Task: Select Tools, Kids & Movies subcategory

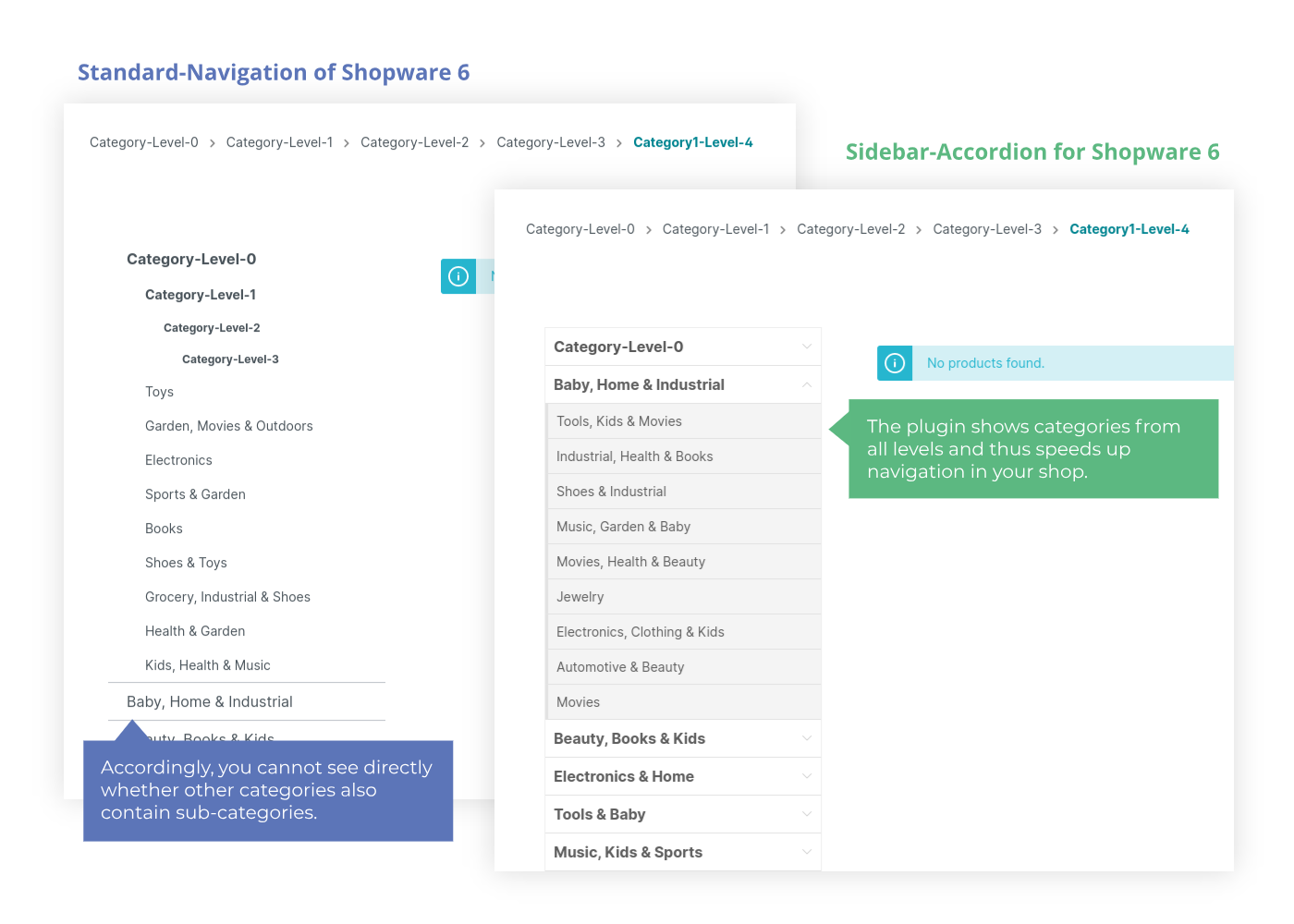Action: coord(684,421)
